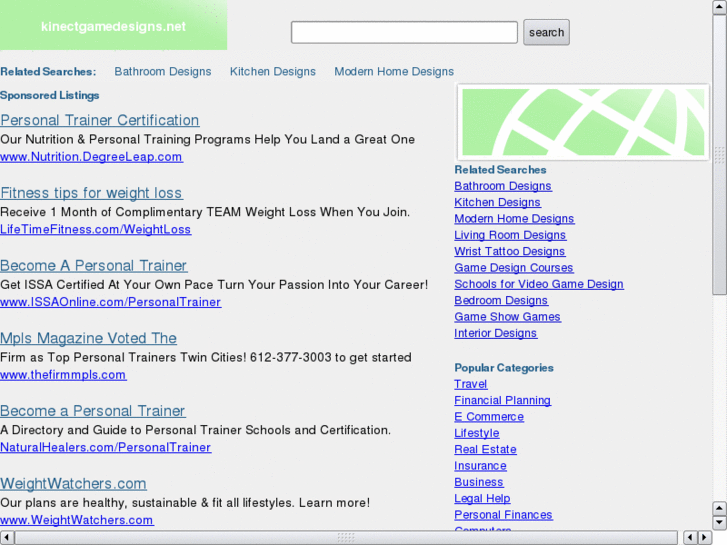Screen dimensions: 727x545
Task: Open Wrist Tattoo Designs link
Action: (x=510, y=251)
